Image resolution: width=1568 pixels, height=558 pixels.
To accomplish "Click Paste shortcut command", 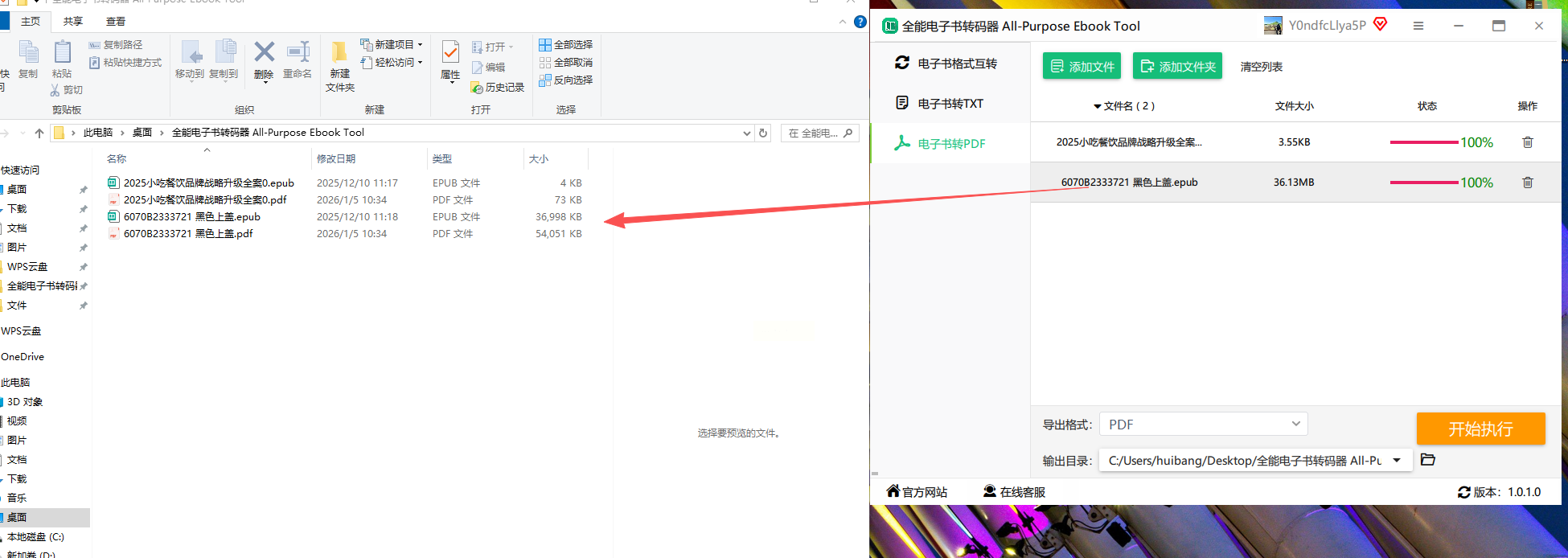I will [x=125, y=63].
